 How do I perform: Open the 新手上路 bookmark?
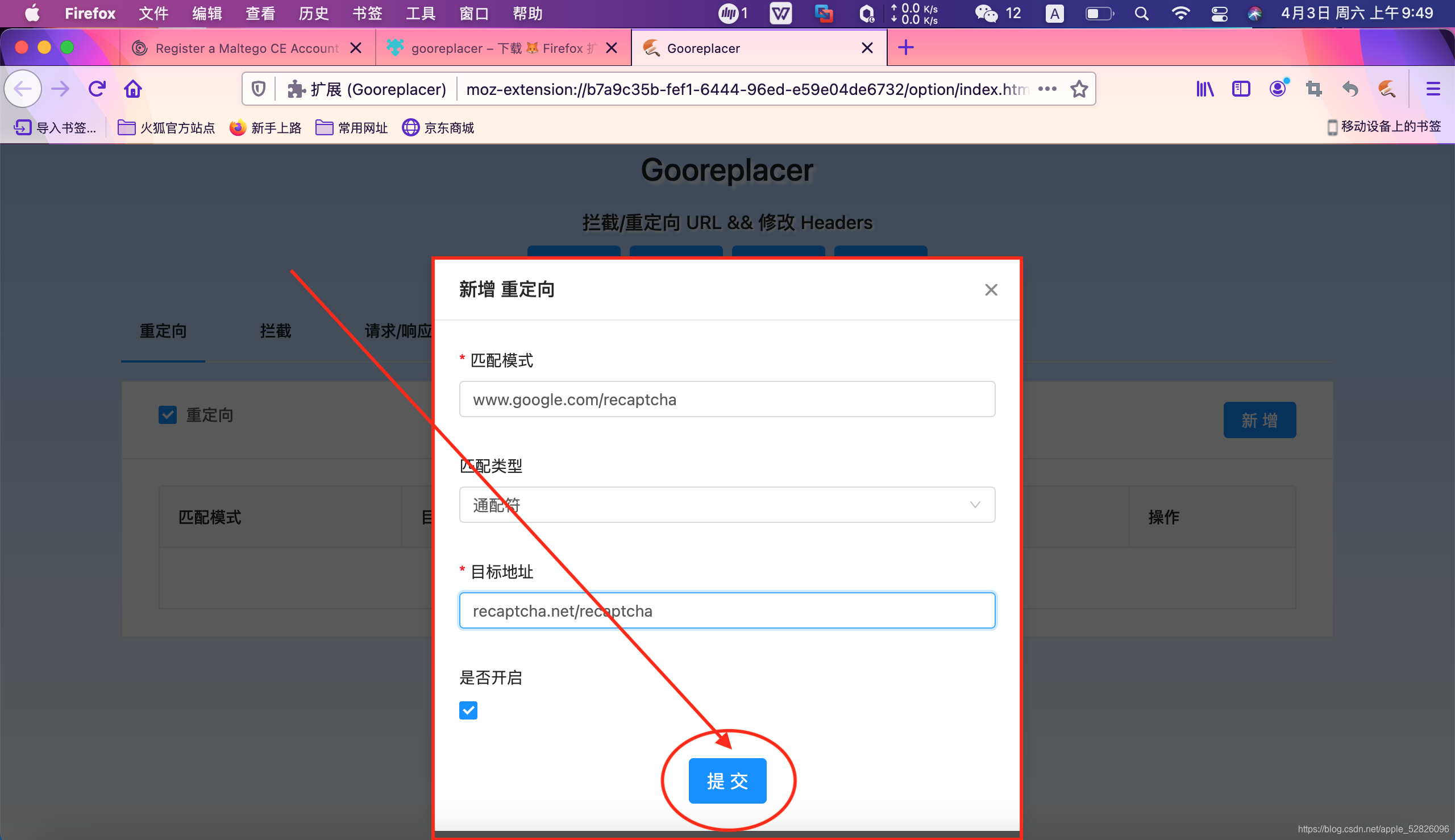[x=265, y=127]
